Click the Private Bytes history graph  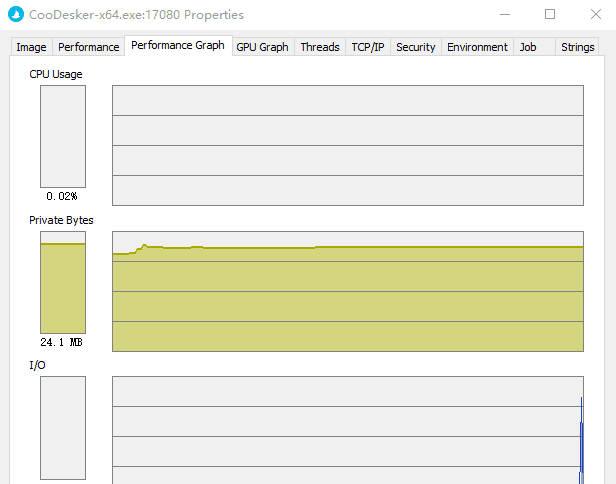coord(348,291)
